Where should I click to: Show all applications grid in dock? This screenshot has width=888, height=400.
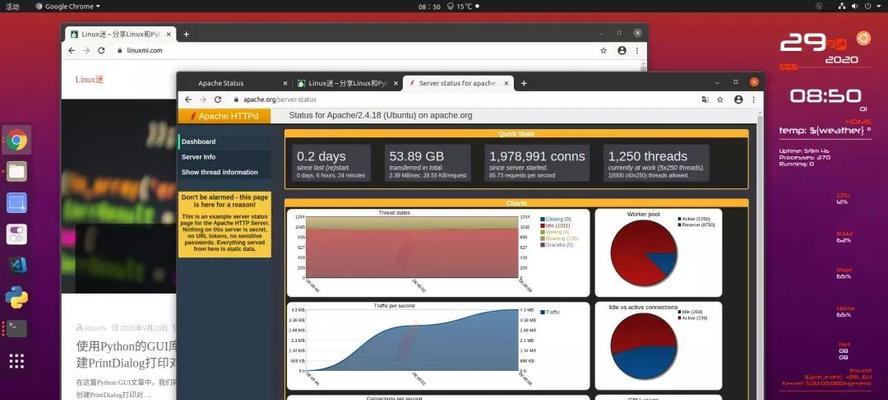16,361
